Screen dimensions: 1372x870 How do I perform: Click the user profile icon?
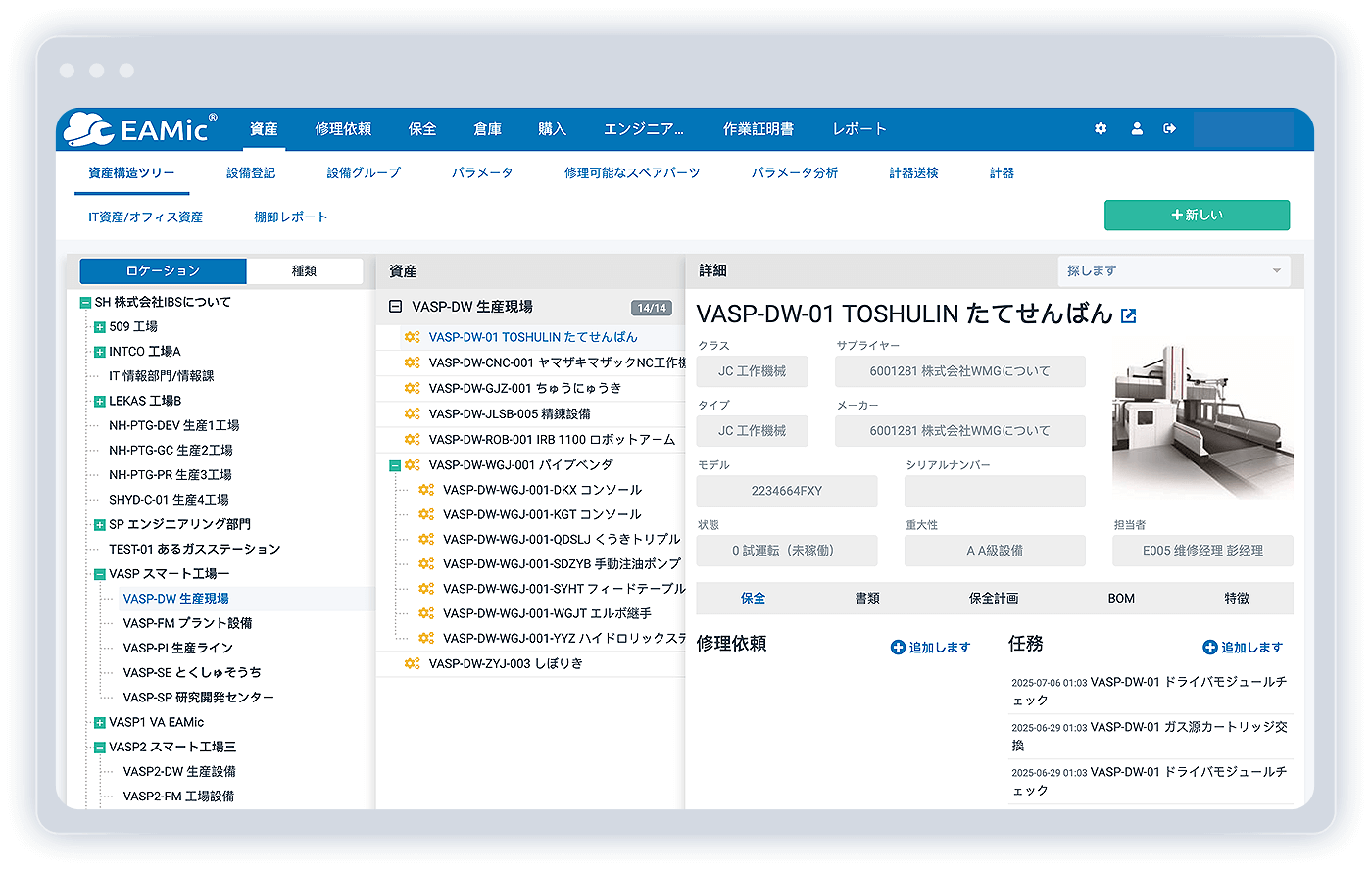point(1136,128)
